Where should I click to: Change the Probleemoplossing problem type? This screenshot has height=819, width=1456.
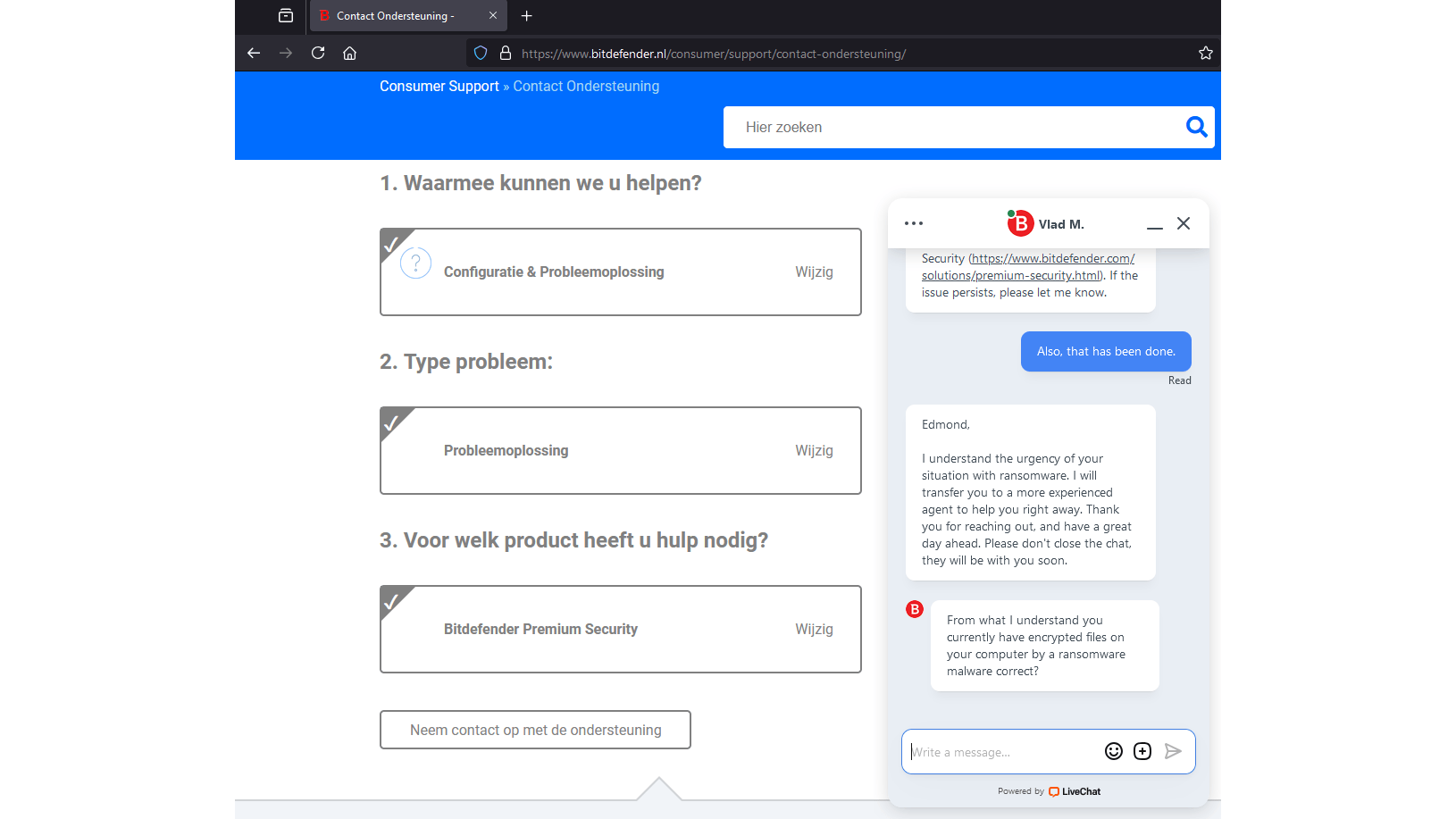(x=815, y=450)
